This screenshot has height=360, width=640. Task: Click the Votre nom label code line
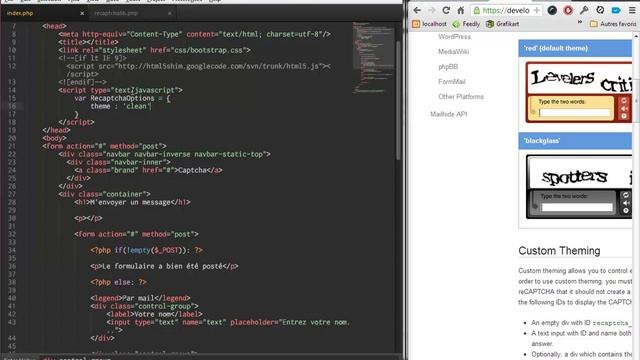click(154, 314)
